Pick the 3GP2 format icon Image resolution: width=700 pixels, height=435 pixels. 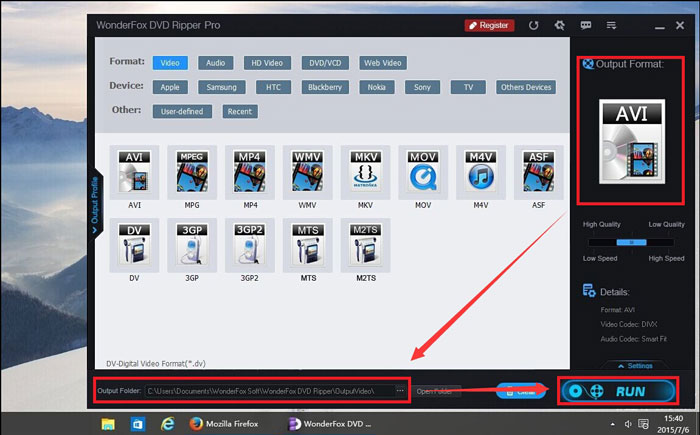point(250,245)
